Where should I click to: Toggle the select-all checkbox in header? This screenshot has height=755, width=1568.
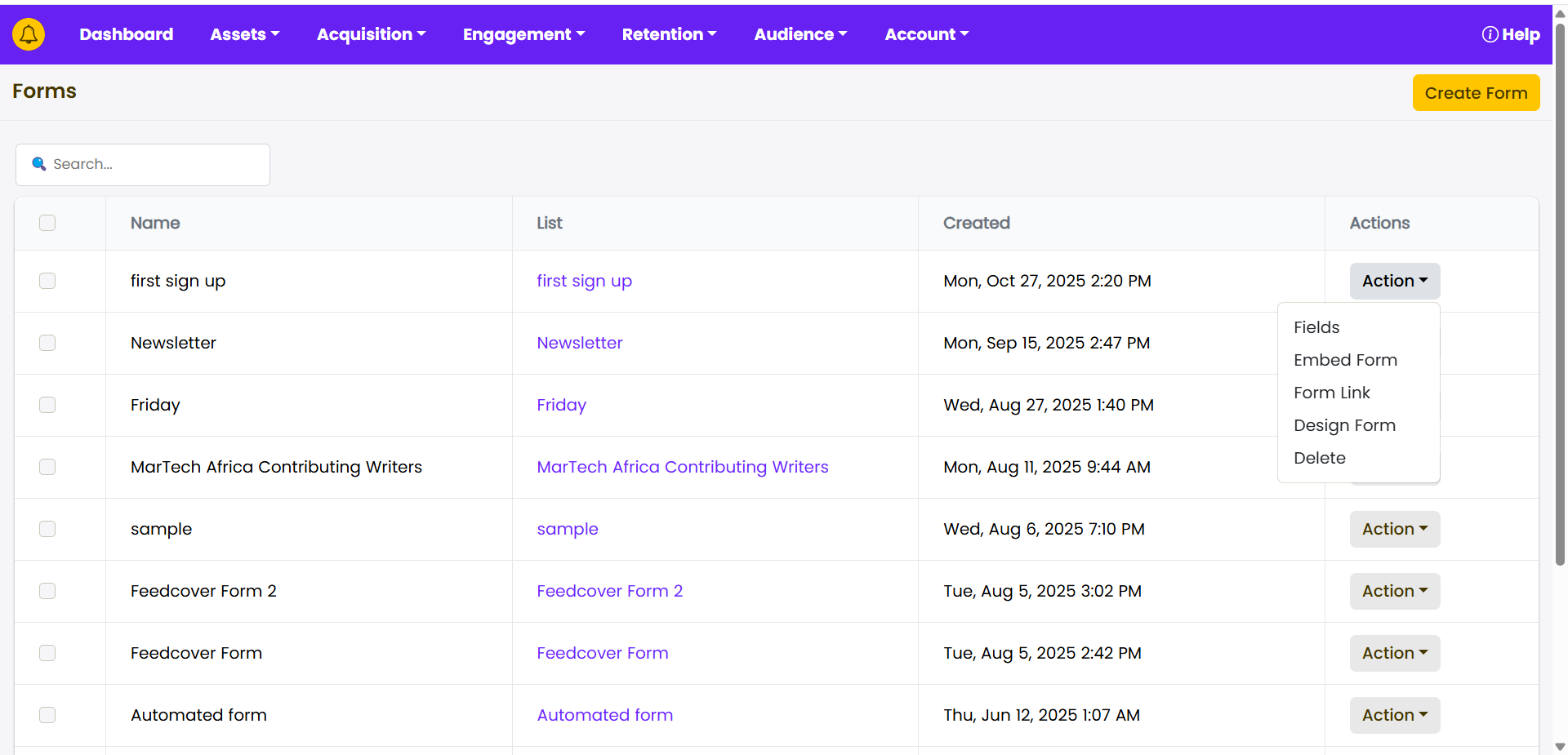point(47,223)
